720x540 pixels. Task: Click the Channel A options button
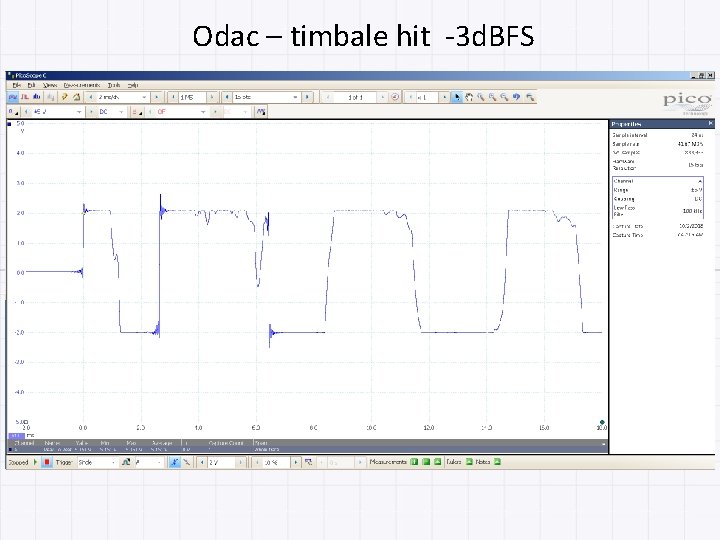click(x=13, y=112)
